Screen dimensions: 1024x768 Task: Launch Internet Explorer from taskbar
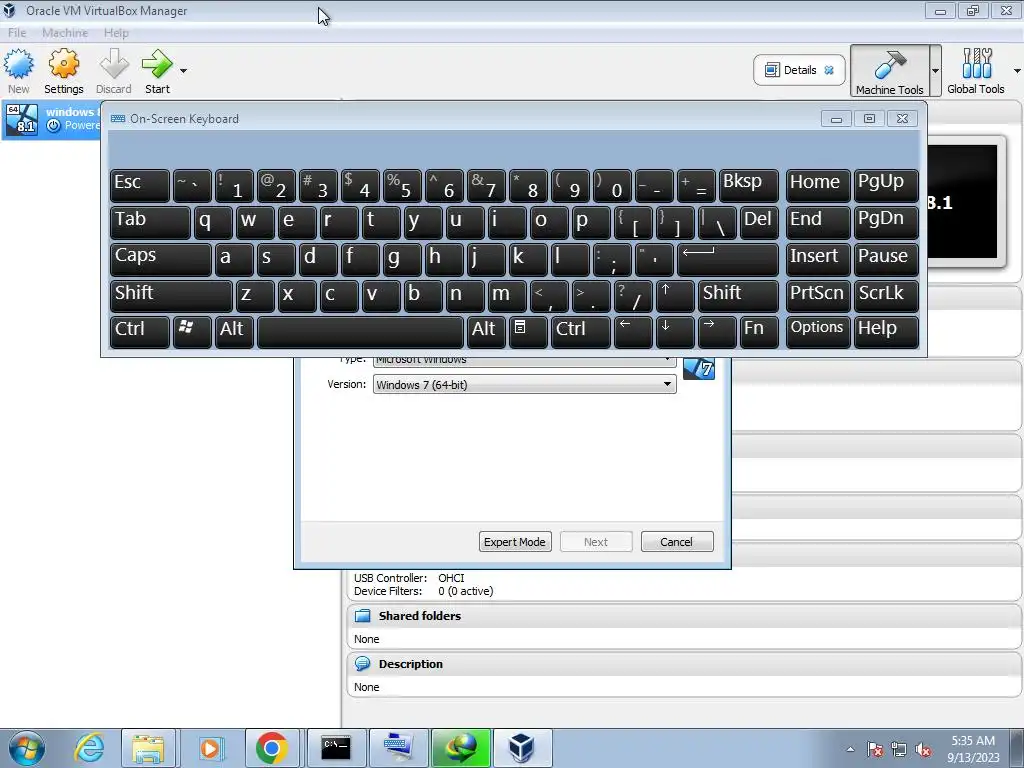pyautogui.click(x=88, y=748)
